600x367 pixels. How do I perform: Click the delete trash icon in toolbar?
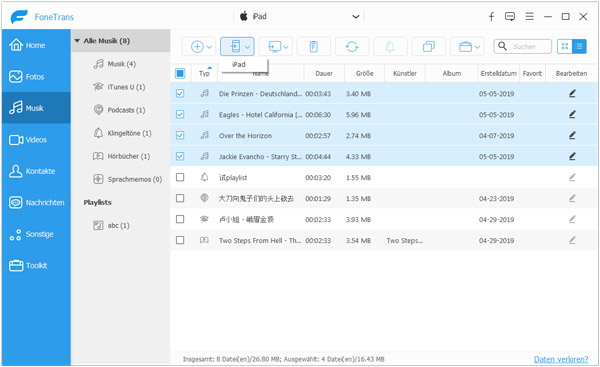313,47
